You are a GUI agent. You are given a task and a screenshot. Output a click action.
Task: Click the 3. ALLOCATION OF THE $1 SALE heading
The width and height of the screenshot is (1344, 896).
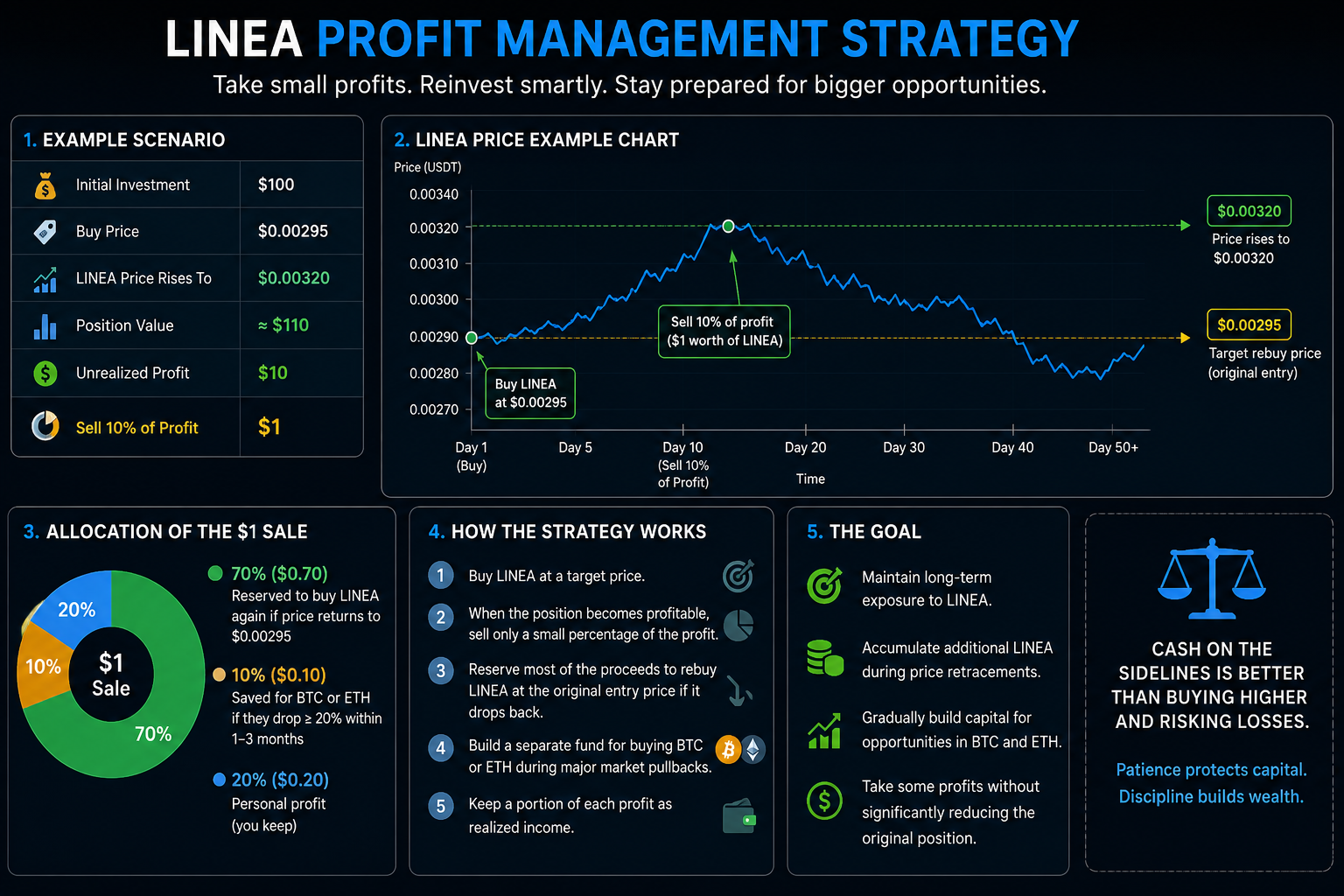165,532
